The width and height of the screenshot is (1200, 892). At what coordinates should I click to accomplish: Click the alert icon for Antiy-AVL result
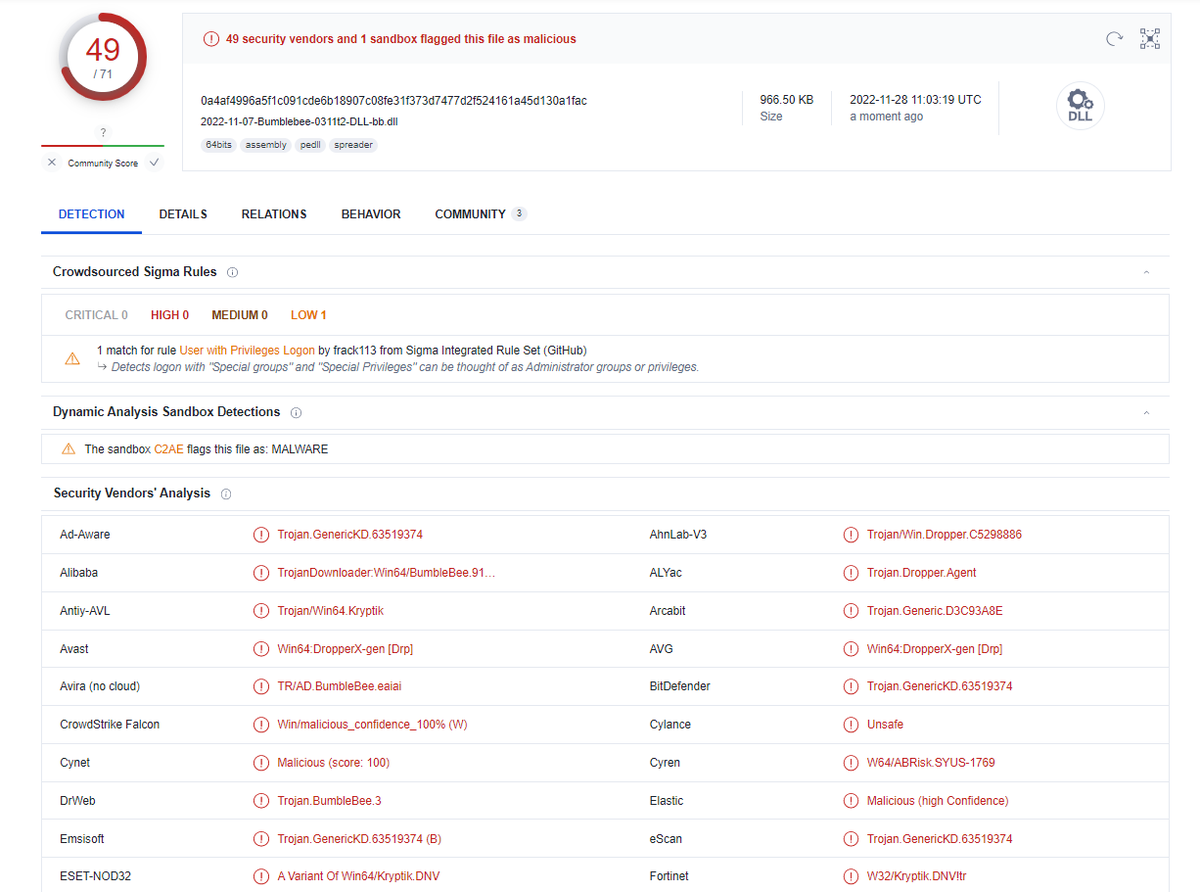tap(261, 611)
